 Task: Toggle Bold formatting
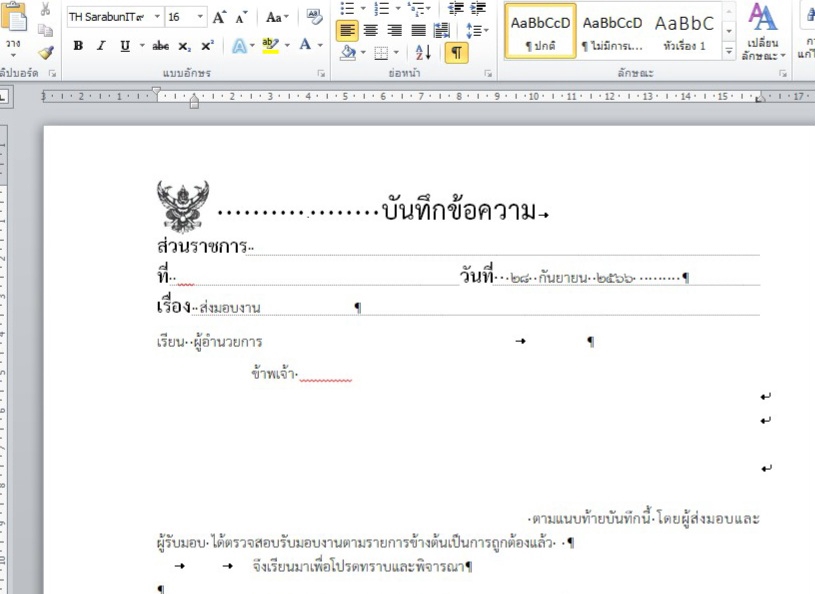pyautogui.click(x=78, y=46)
